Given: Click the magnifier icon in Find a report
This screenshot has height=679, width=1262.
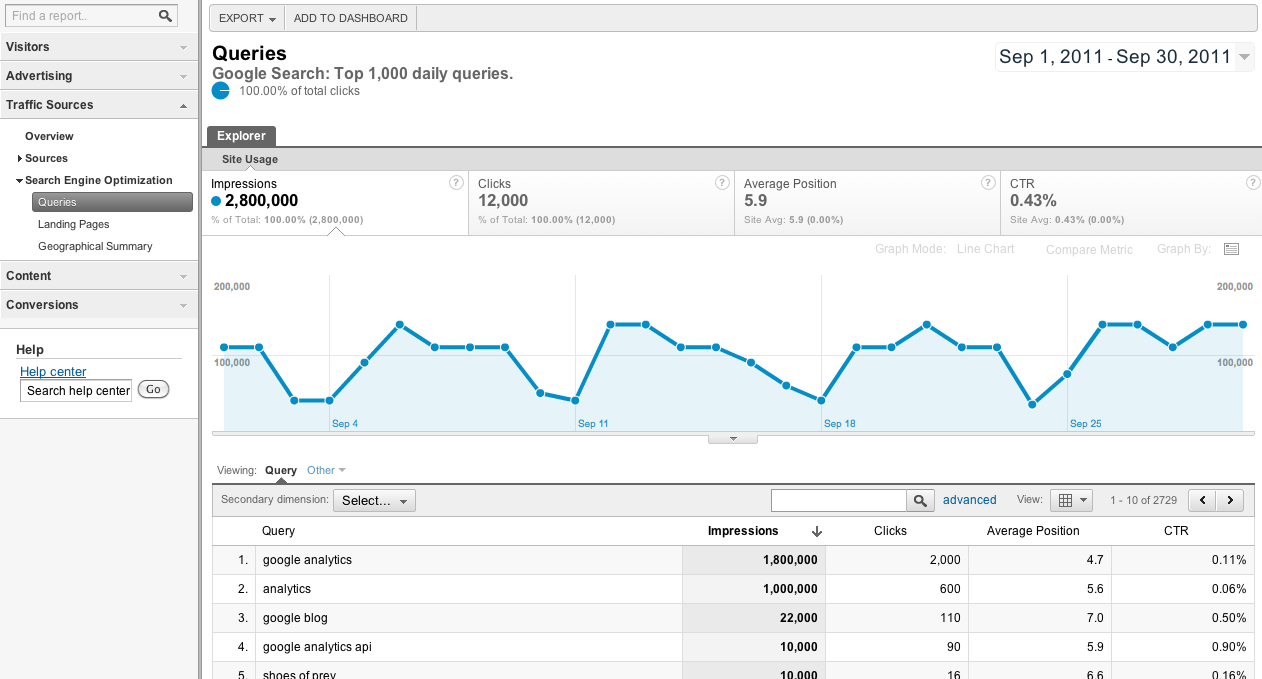Looking at the screenshot, I should coord(165,16).
